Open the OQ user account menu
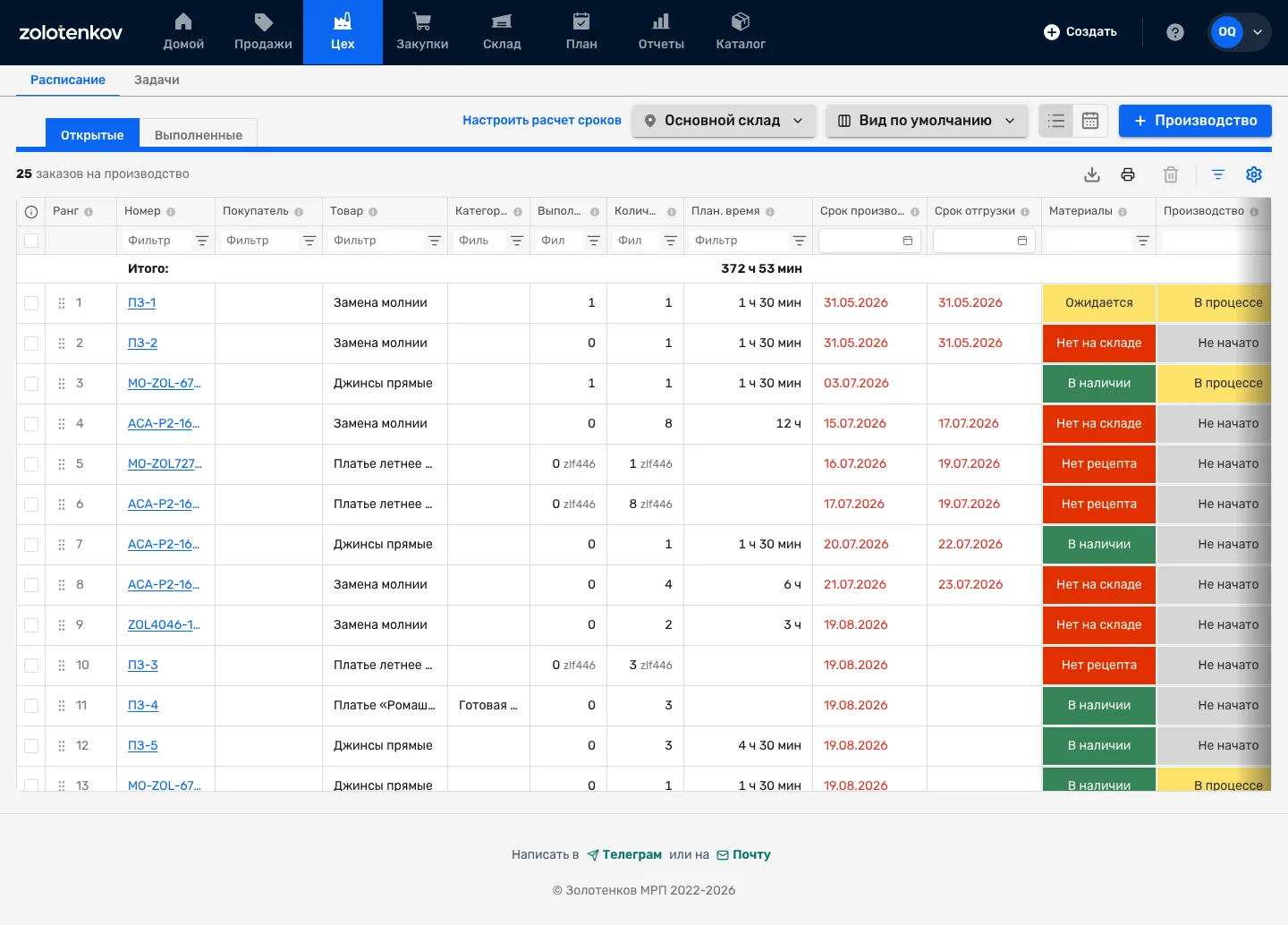 1240,32
